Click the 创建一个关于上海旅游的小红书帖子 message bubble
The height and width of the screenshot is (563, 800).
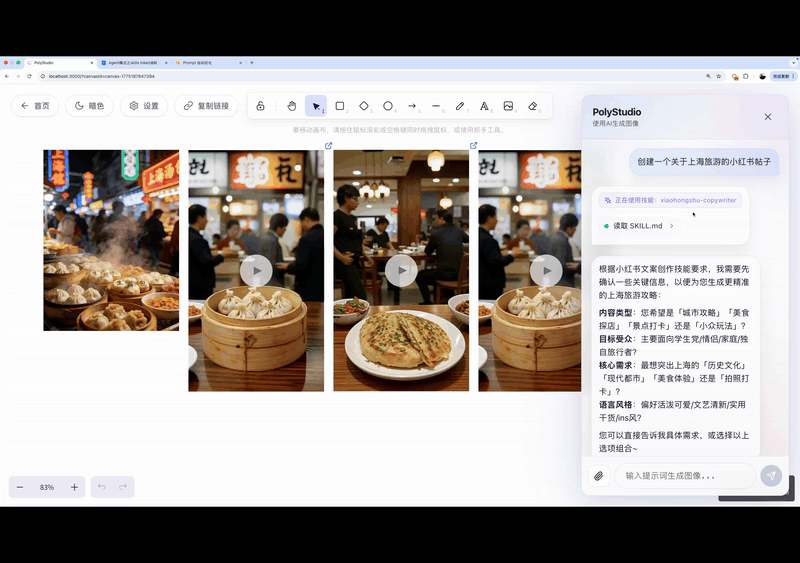pyautogui.click(x=704, y=161)
